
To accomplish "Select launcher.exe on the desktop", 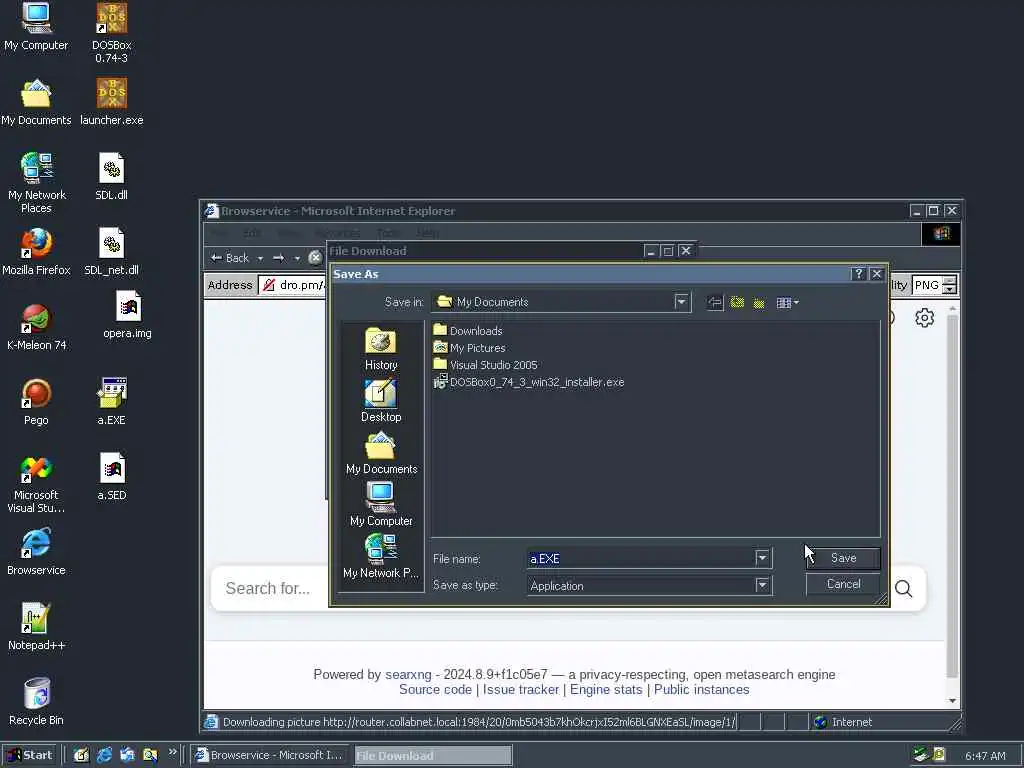I will pyautogui.click(x=112, y=103).
